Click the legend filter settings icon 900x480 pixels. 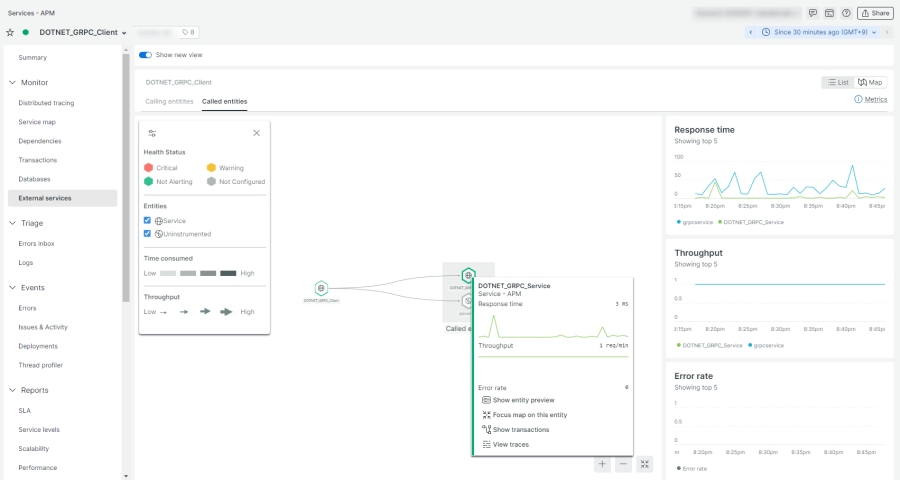pyautogui.click(x=152, y=133)
